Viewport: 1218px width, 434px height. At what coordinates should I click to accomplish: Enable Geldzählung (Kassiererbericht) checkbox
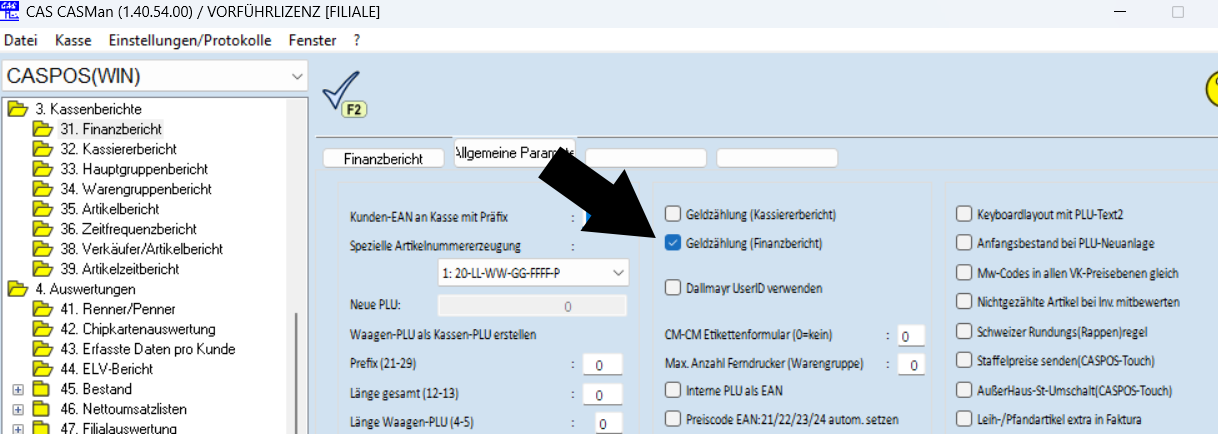pos(673,214)
